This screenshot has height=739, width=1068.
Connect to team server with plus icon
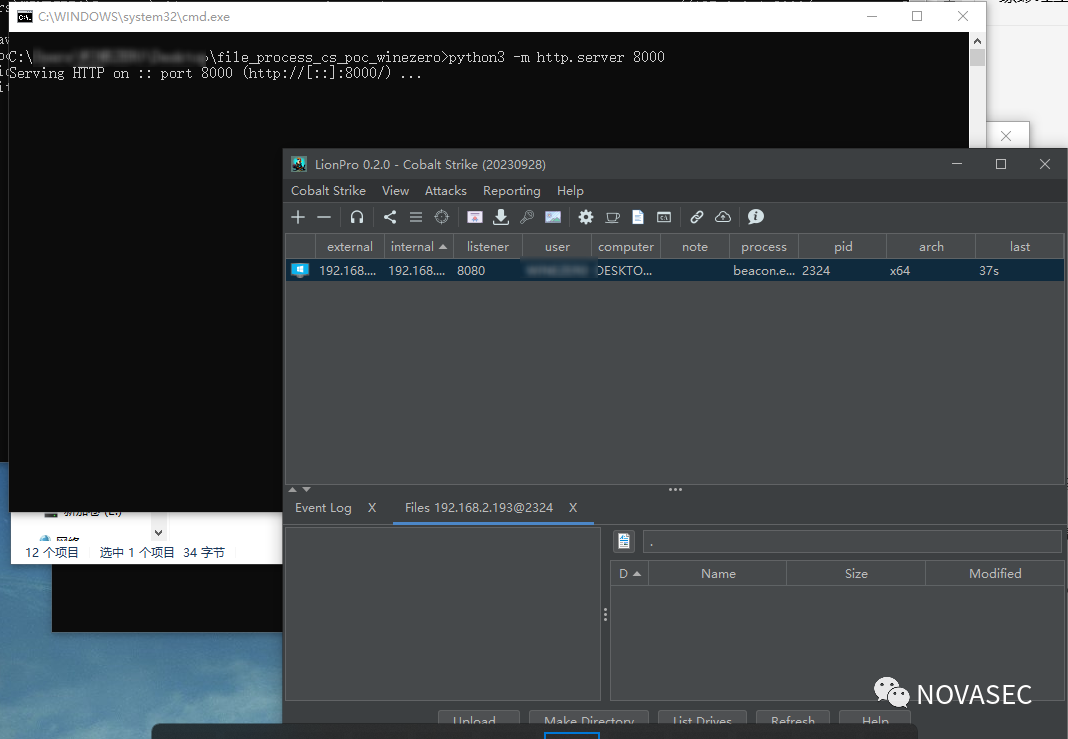(x=298, y=217)
